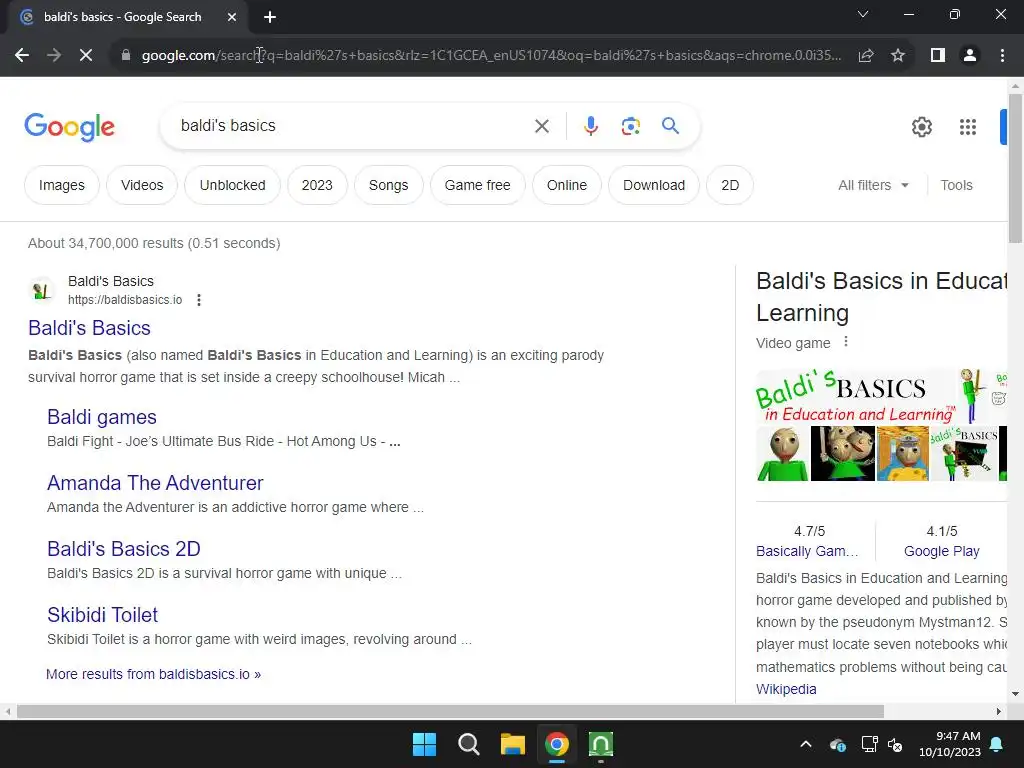Viewport: 1024px width, 768px height.
Task: Bookmark this page with star icon
Action: tap(898, 56)
